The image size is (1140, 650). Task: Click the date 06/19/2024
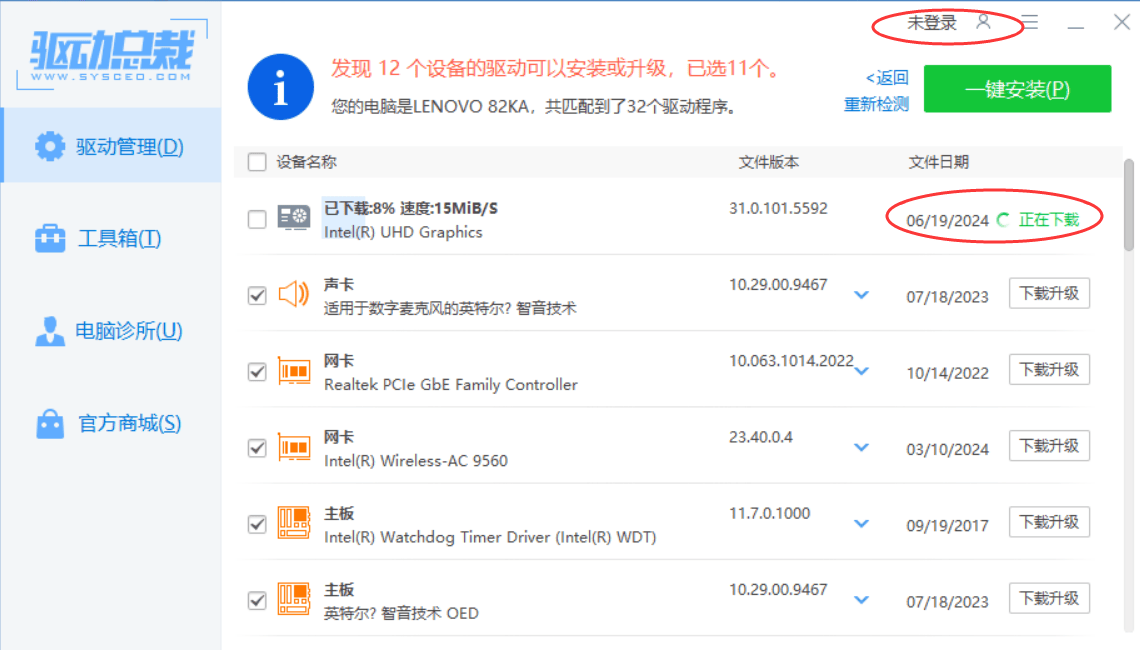947,221
